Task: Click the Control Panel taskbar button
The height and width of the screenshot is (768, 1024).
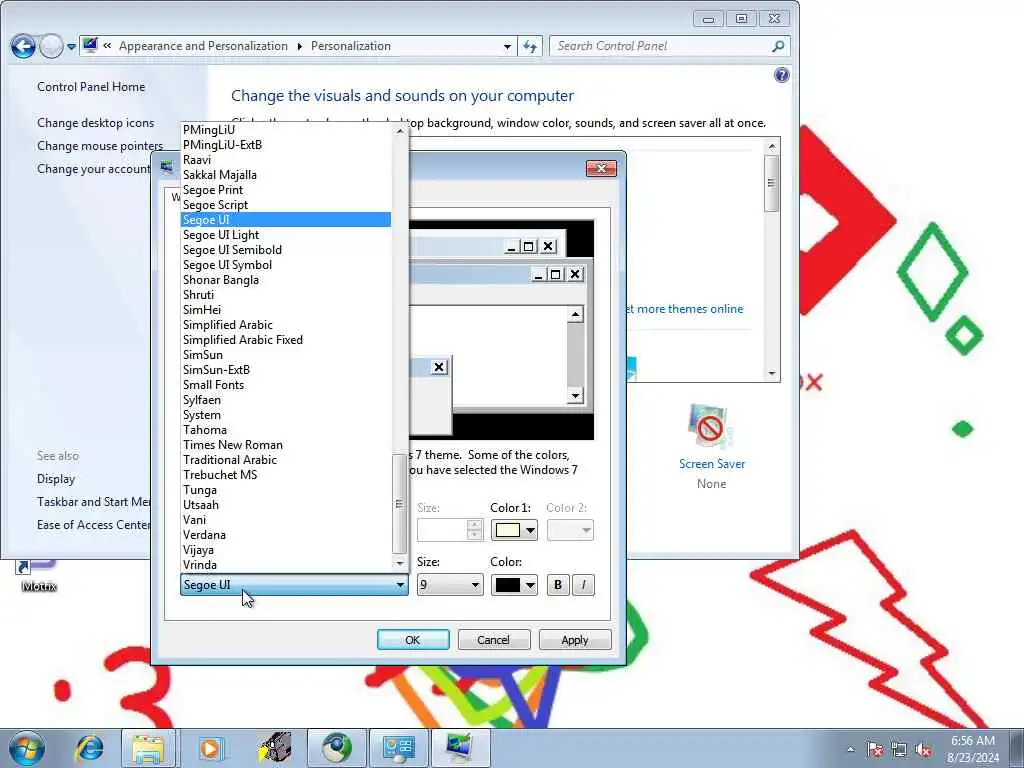Action: click(x=399, y=748)
